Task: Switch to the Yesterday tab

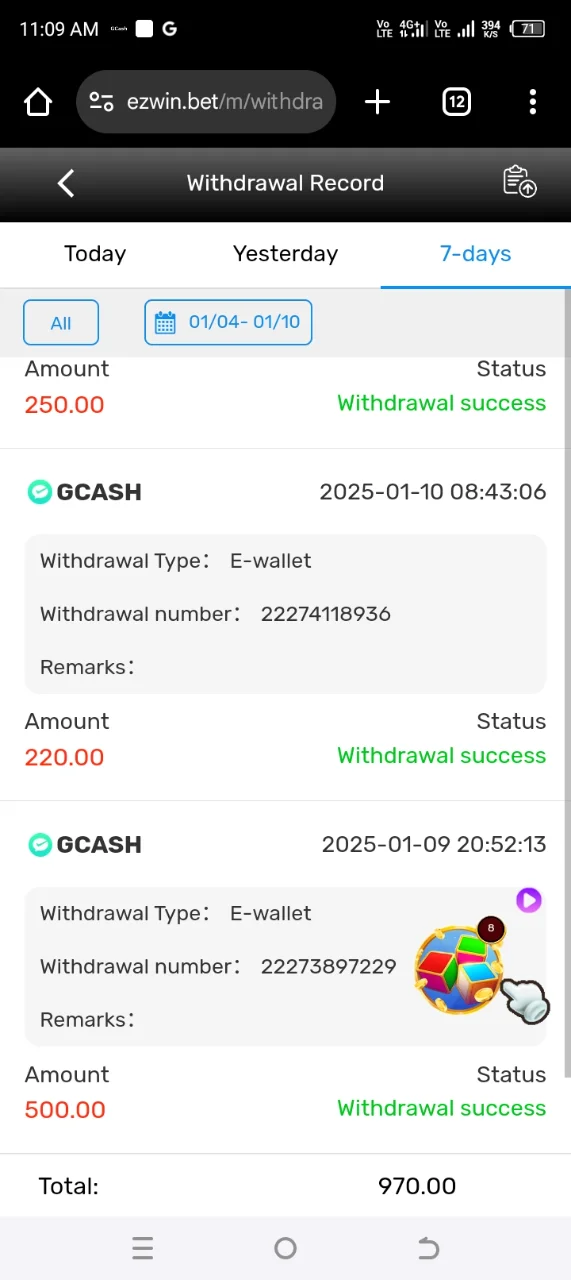Action: [285, 254]
